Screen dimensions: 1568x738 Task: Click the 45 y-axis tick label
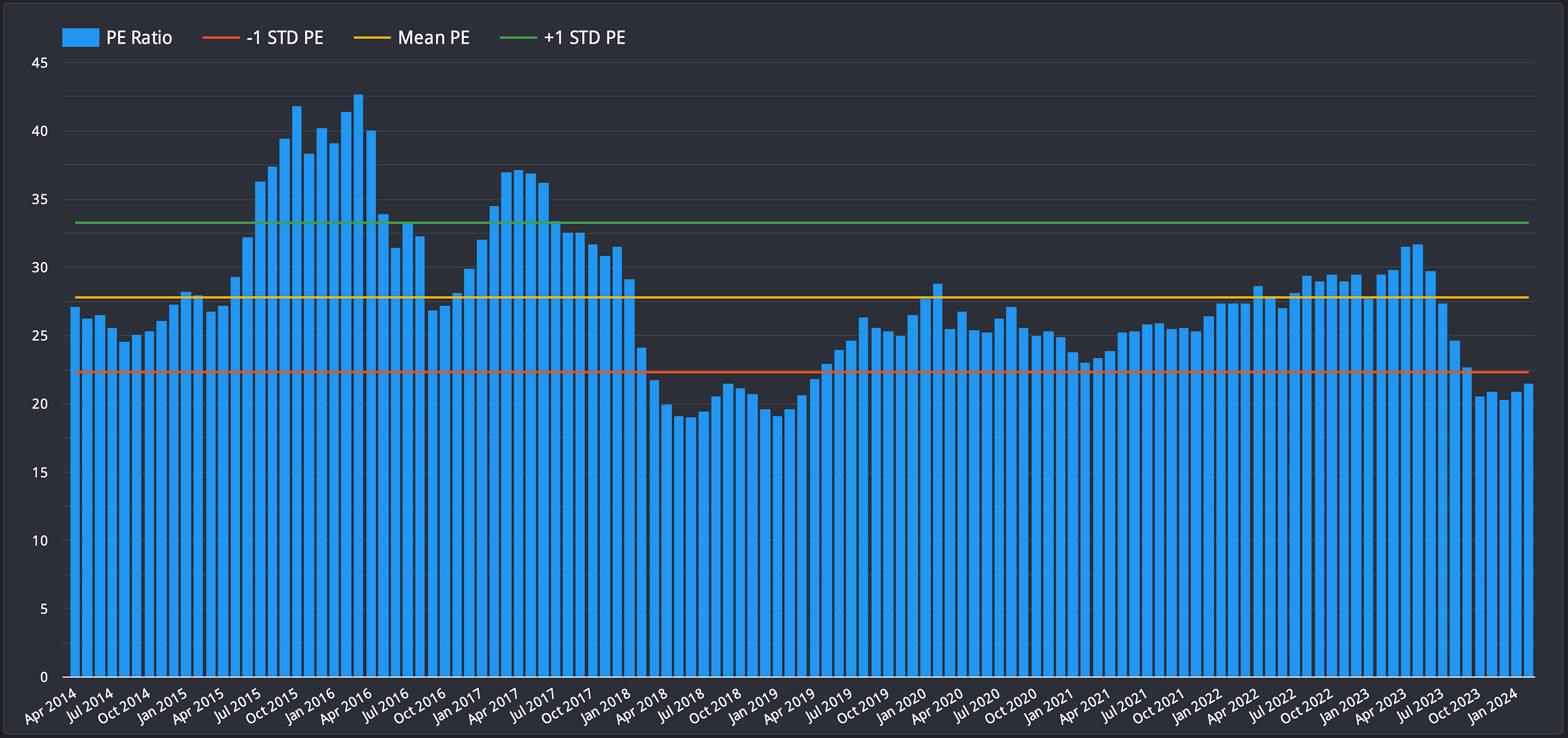(40, 63)
